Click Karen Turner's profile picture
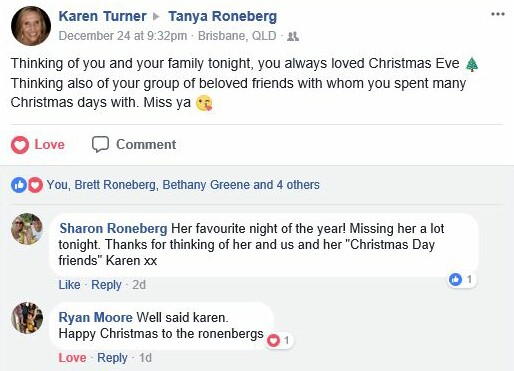The height and width of the screenshot is (371, 514). pos(31,26)
